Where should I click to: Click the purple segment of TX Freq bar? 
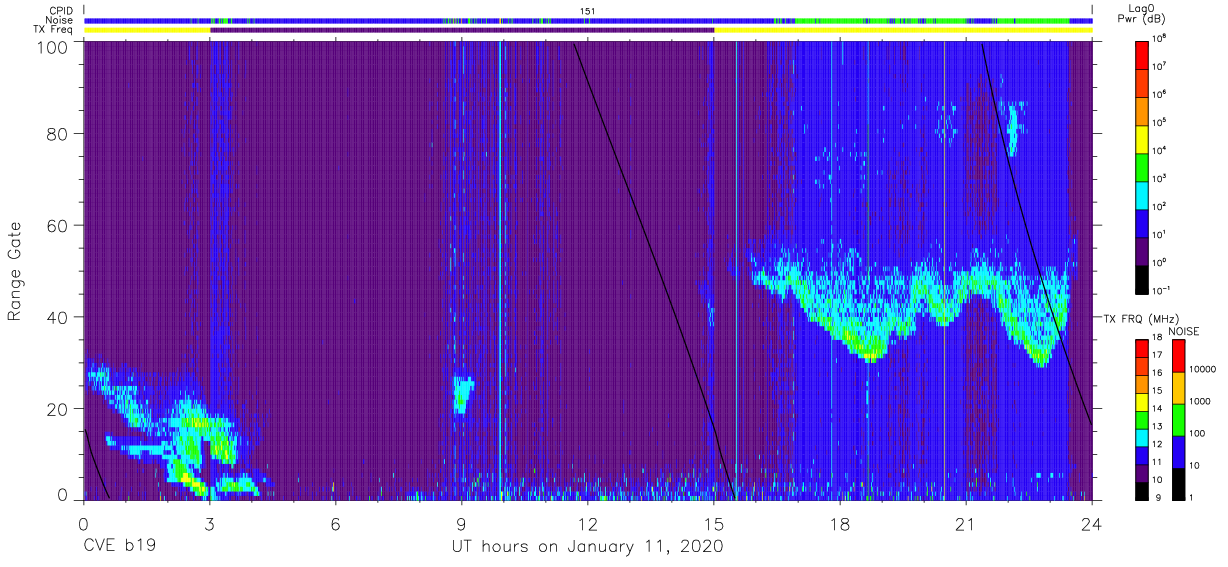coord(462,30)
